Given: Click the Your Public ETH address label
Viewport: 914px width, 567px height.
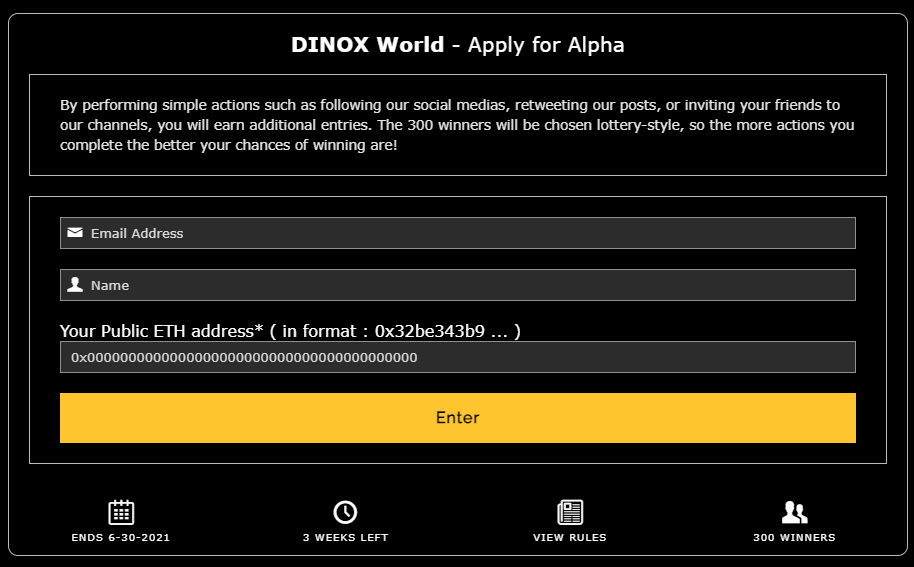Looking at the screenshot, I should pos(290,331).
